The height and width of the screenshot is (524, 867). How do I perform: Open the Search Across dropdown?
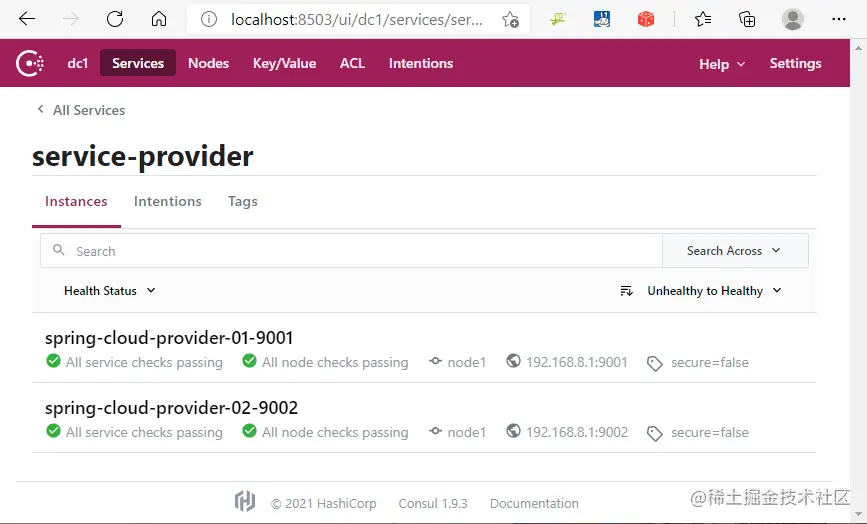pyautogui.click(x=735, y=250)
